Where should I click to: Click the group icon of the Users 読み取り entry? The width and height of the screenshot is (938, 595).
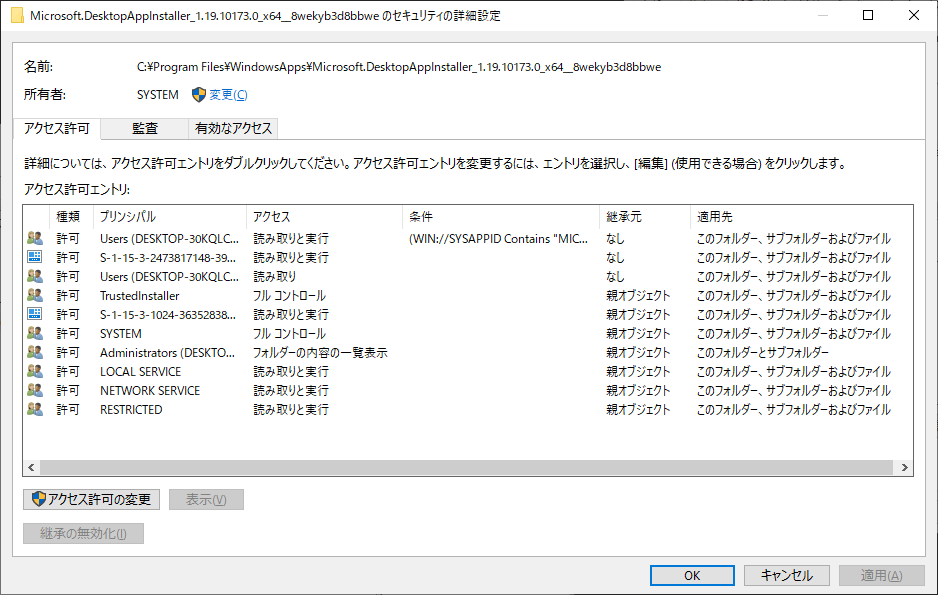[x=35, y=276]
